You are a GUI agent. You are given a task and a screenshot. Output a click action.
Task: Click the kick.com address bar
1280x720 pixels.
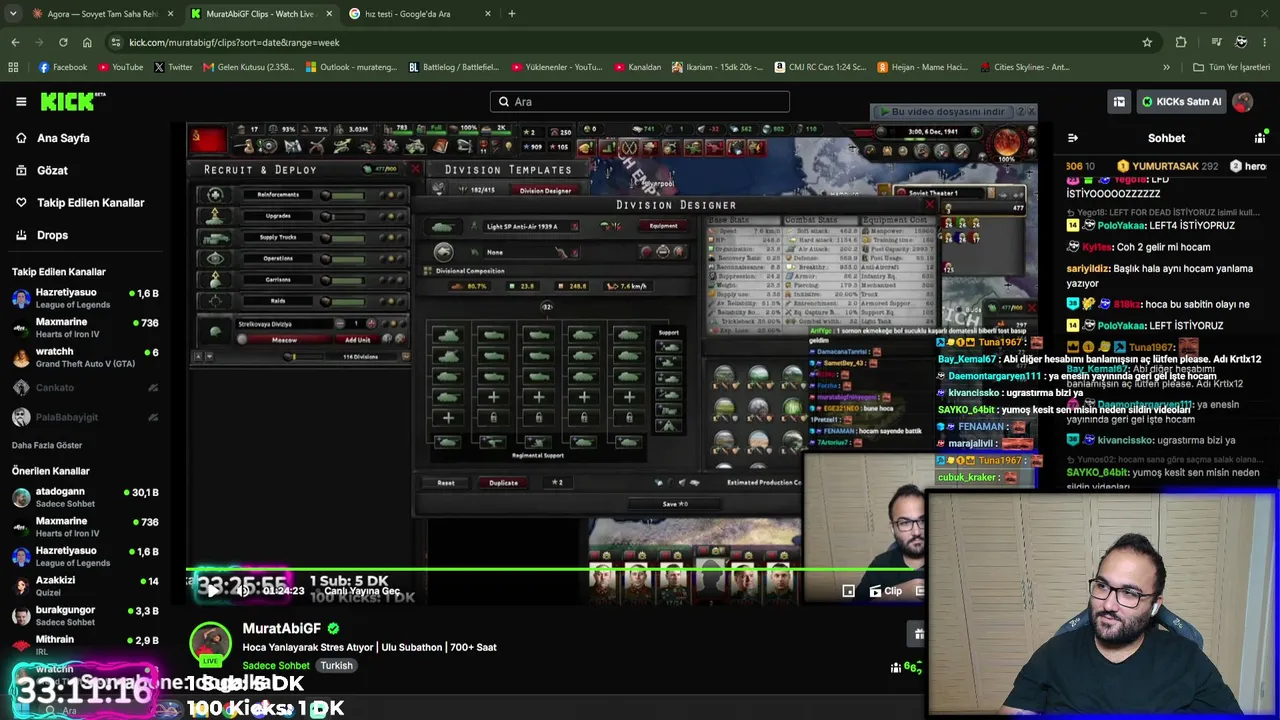pos(620,42)
